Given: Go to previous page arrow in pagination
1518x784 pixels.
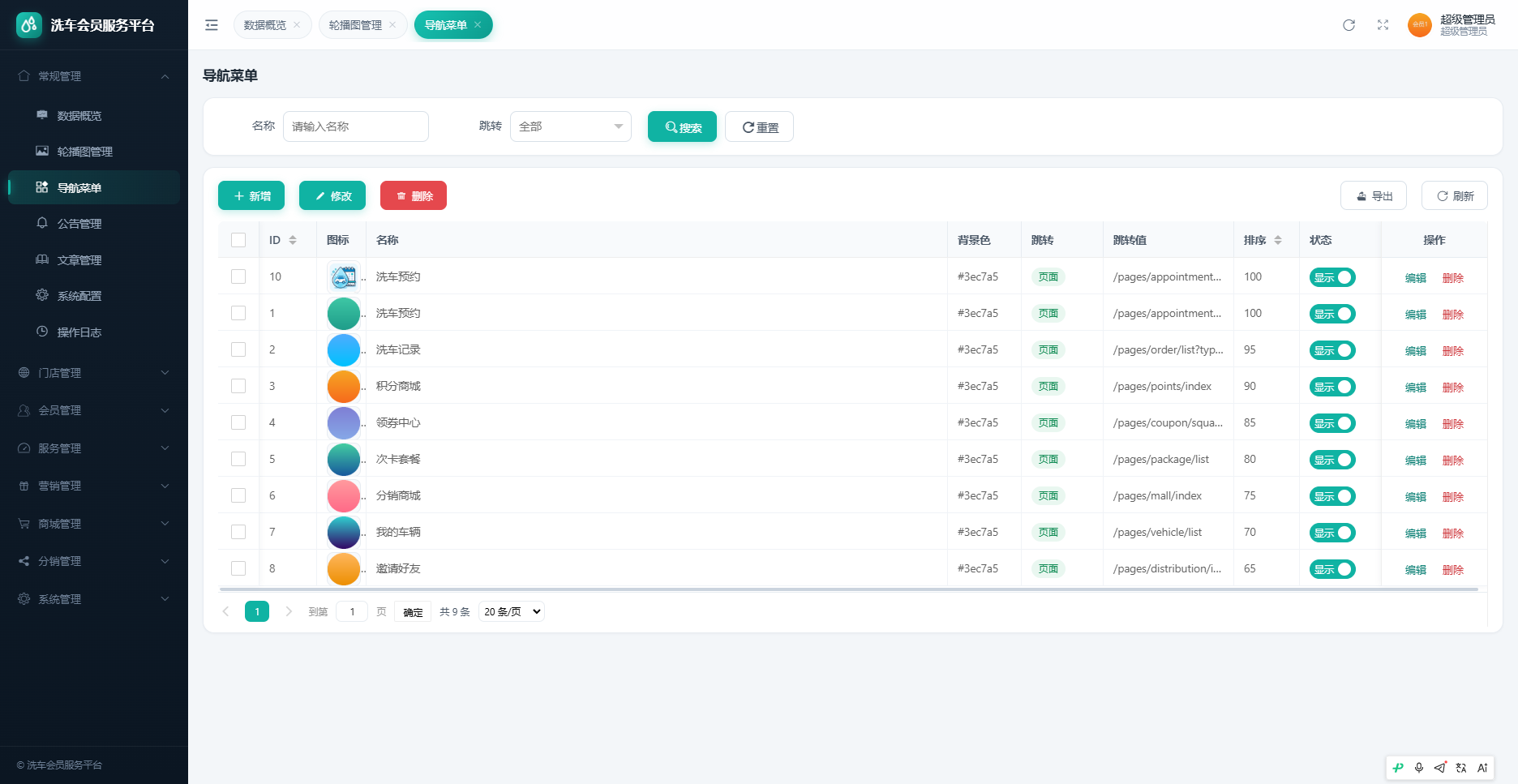Looking at the screenshot, I should 226,611.
